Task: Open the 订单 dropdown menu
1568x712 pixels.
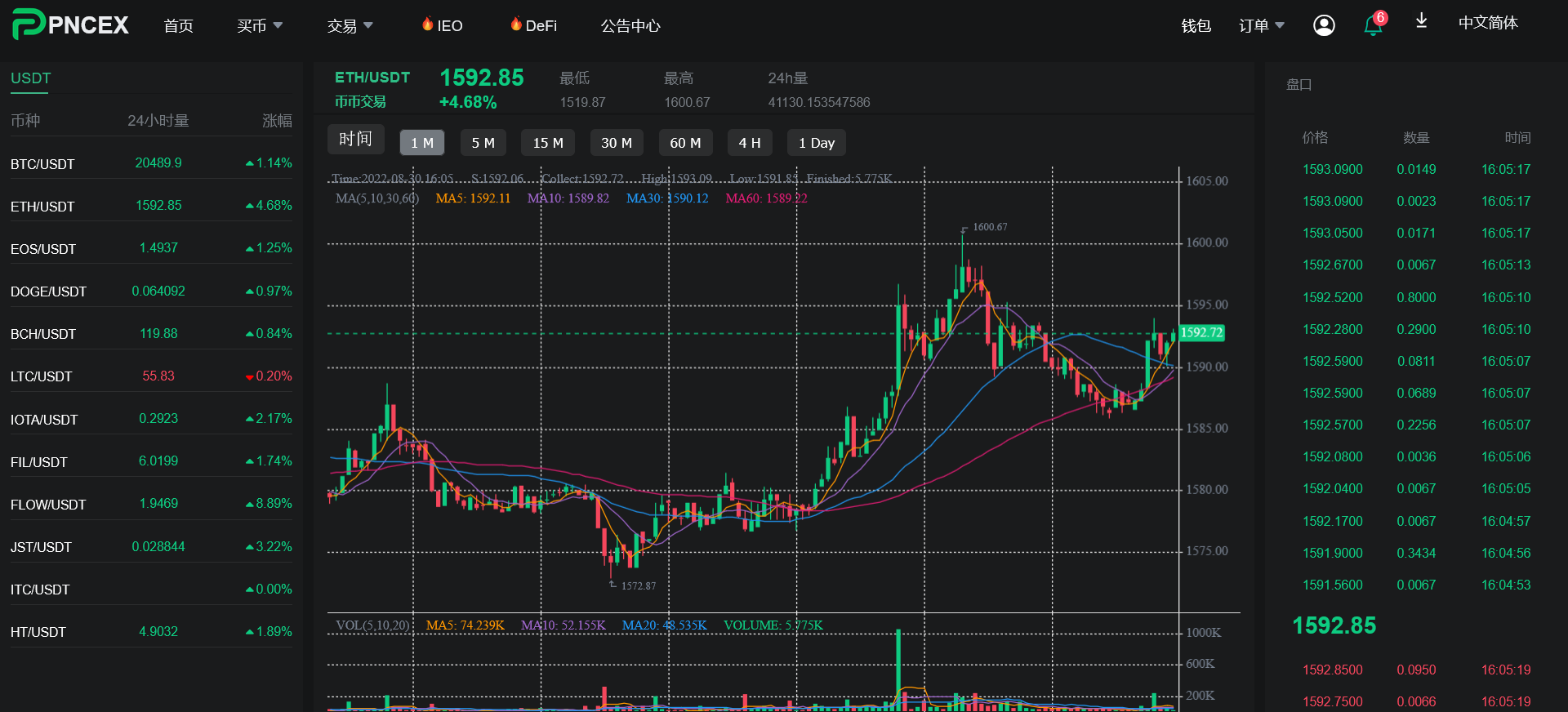Action: 1261,26
